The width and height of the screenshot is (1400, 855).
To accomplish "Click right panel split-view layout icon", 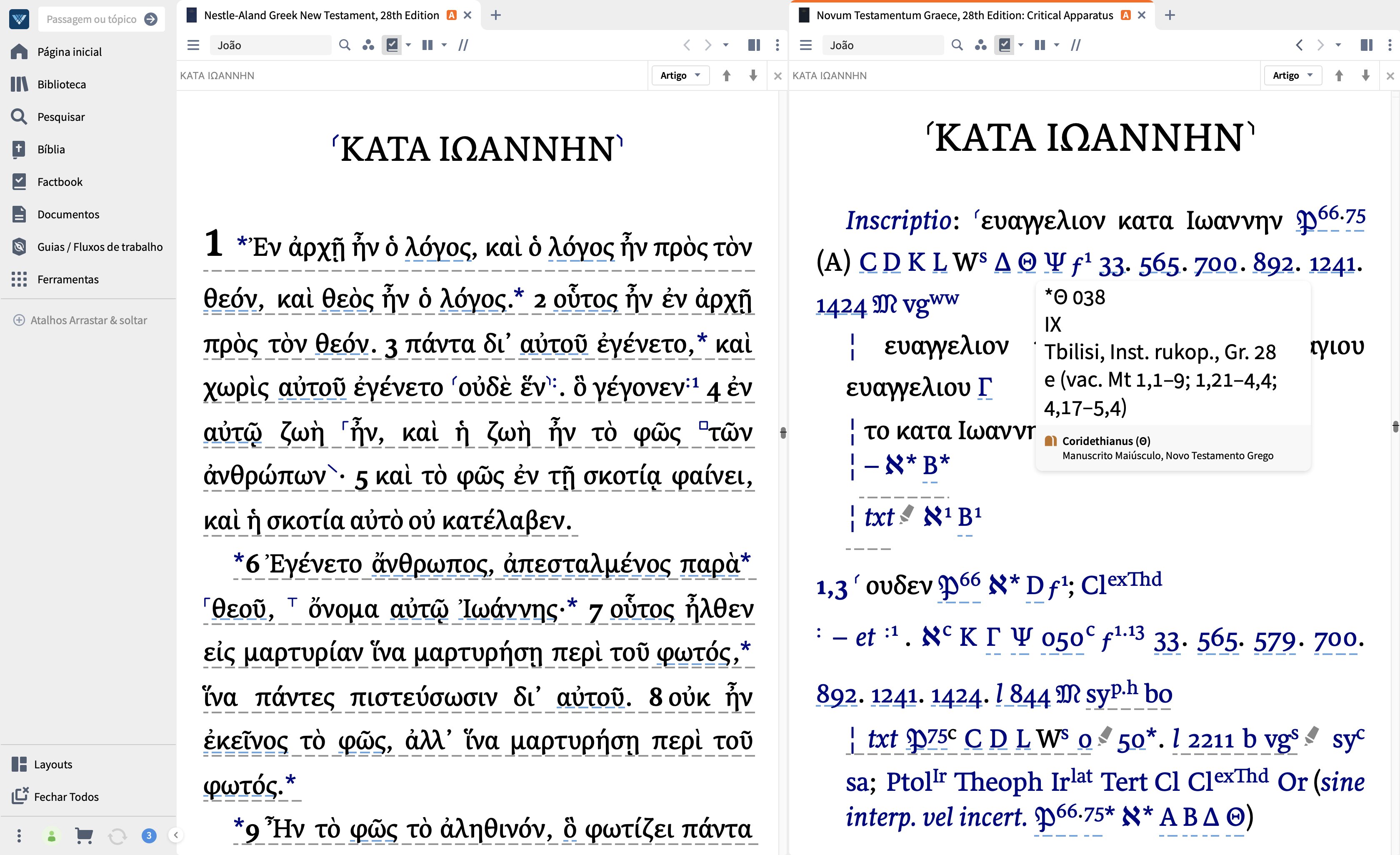I will pos(1367,45).
